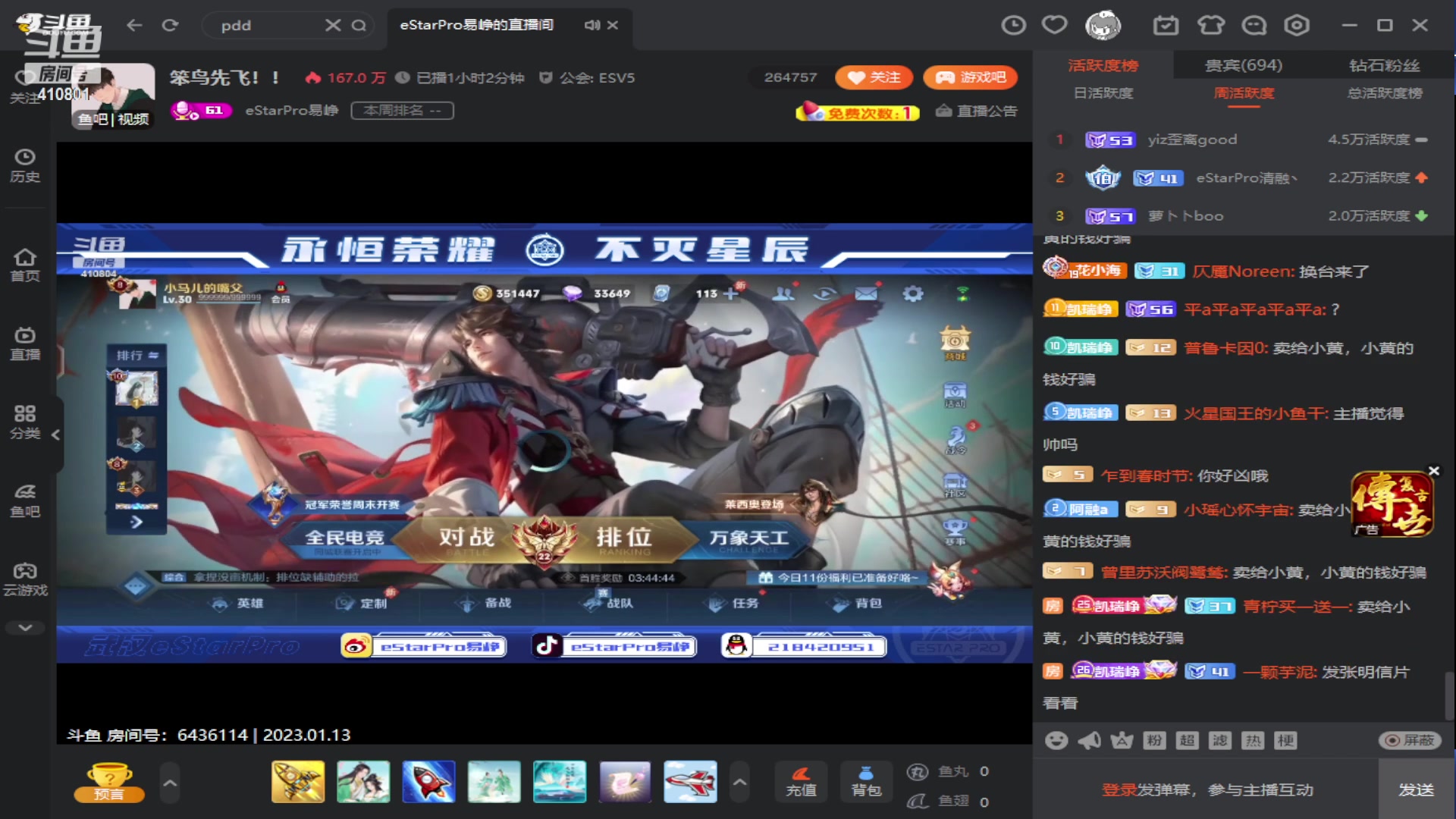Switch to the 贵宾(694) tab
1456x819 pixels.
[x=1244, y=66]
